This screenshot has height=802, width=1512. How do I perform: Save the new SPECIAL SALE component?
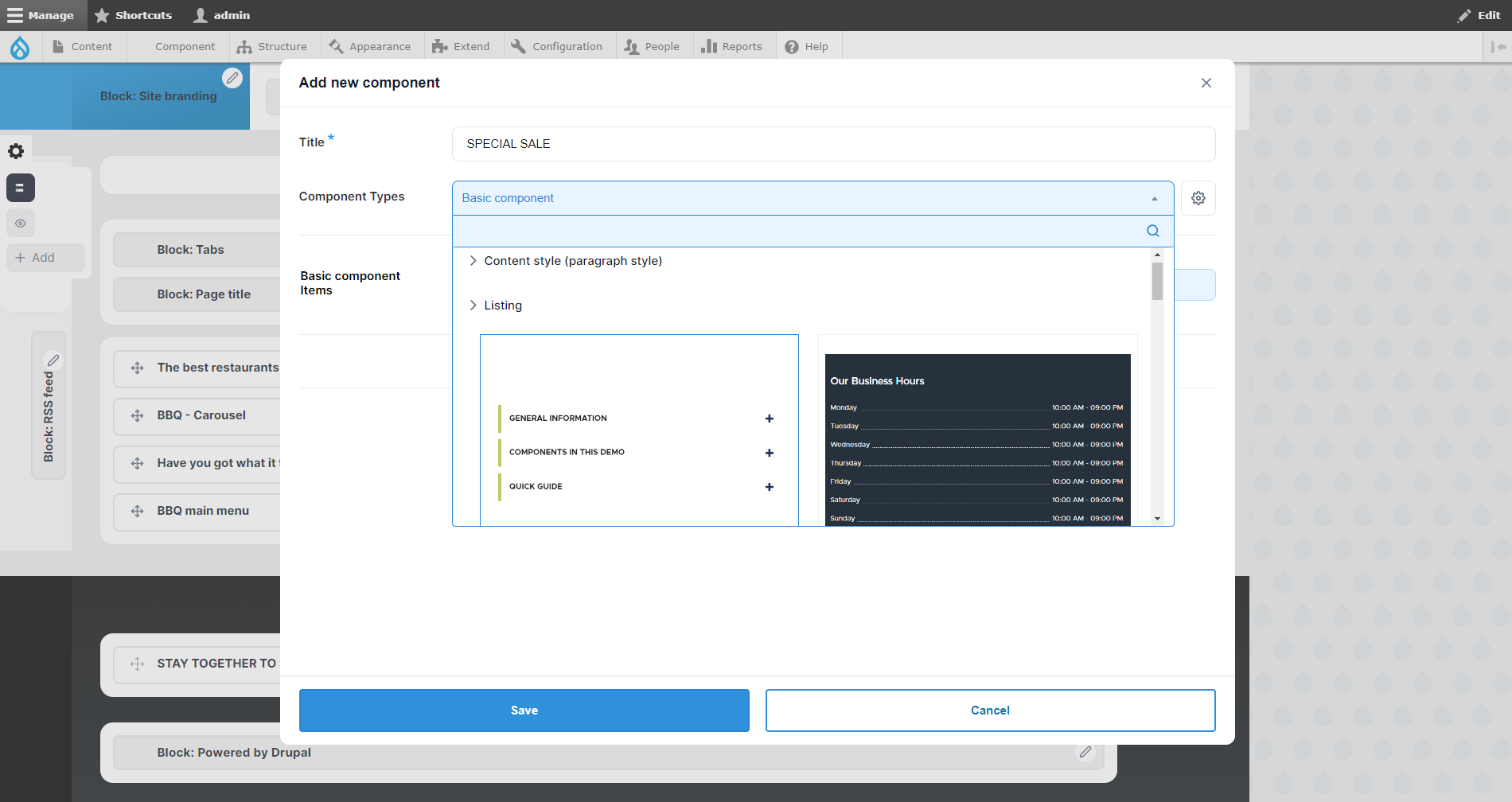(x=524, y=710)
